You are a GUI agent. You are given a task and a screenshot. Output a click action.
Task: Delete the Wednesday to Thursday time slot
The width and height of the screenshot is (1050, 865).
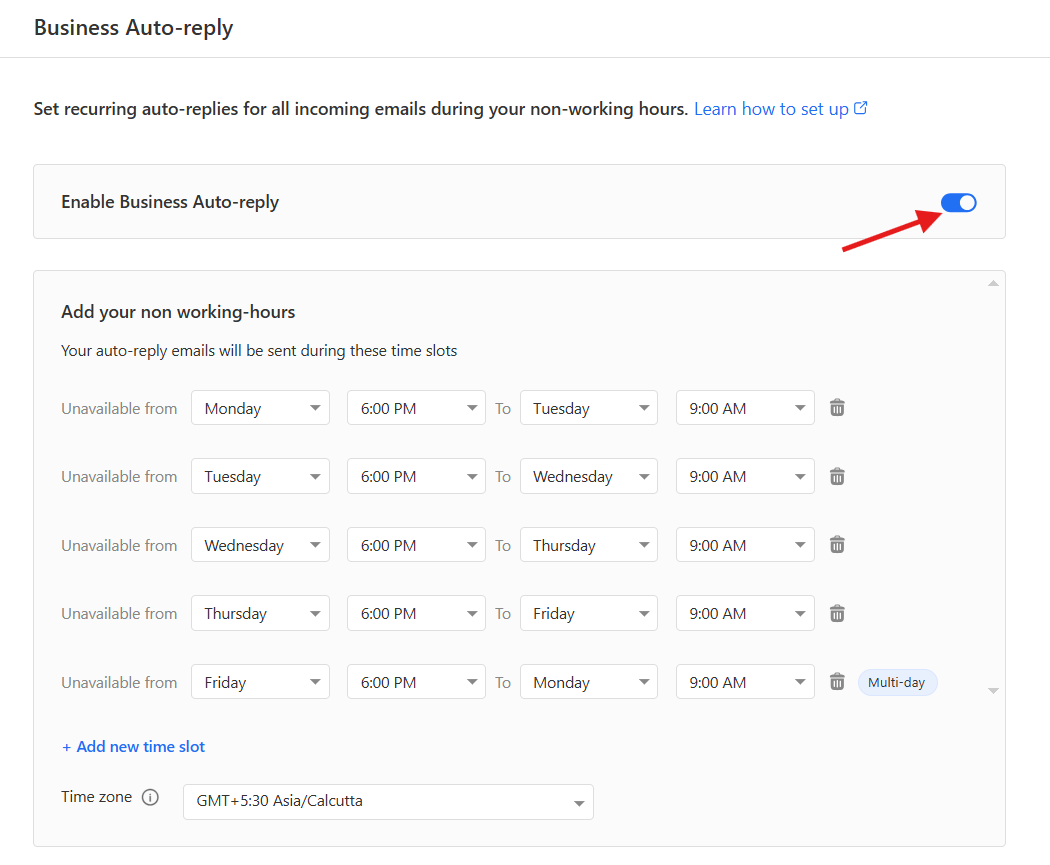(x=837, y=545)
